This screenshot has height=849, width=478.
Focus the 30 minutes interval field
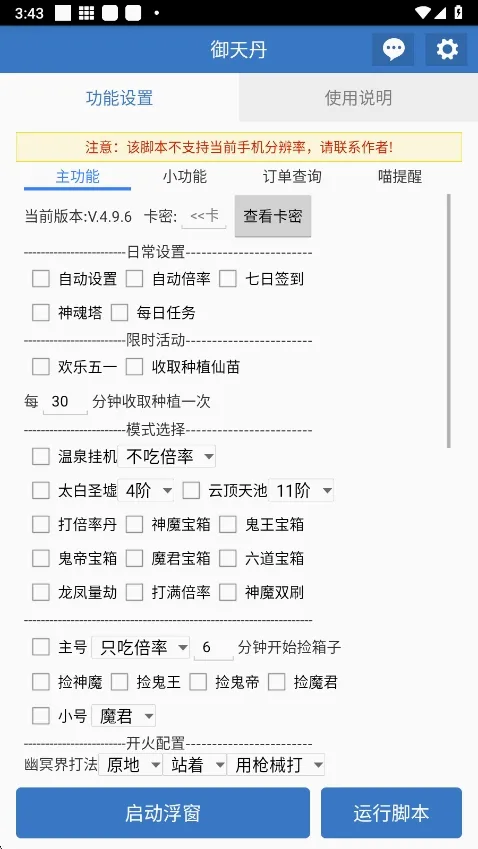tap(65, 402)
